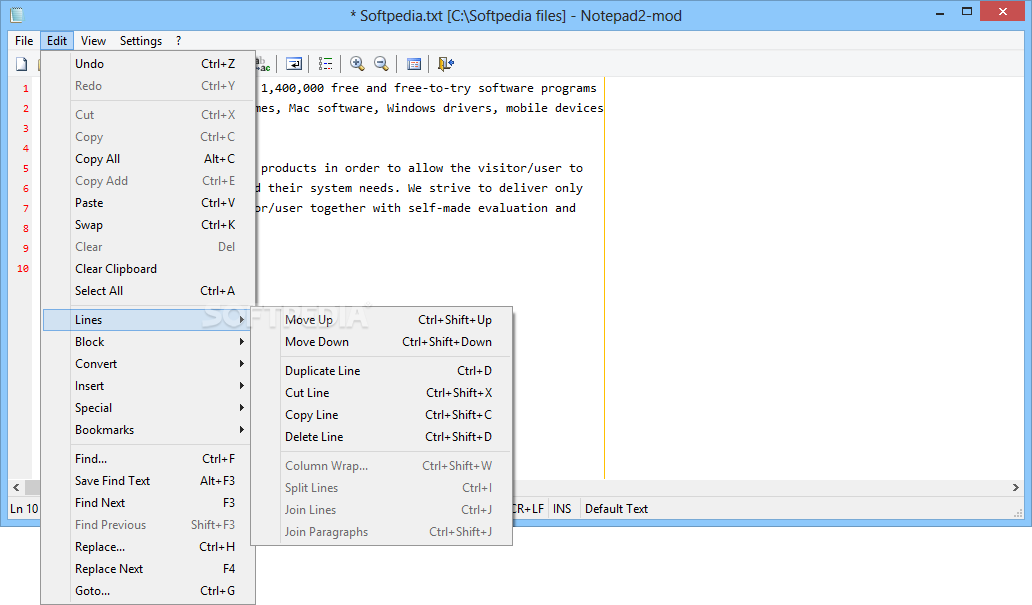Select Move Up in Lines submenu
The height and width of the screenshot is (605, 1032).
click(382, 320)
